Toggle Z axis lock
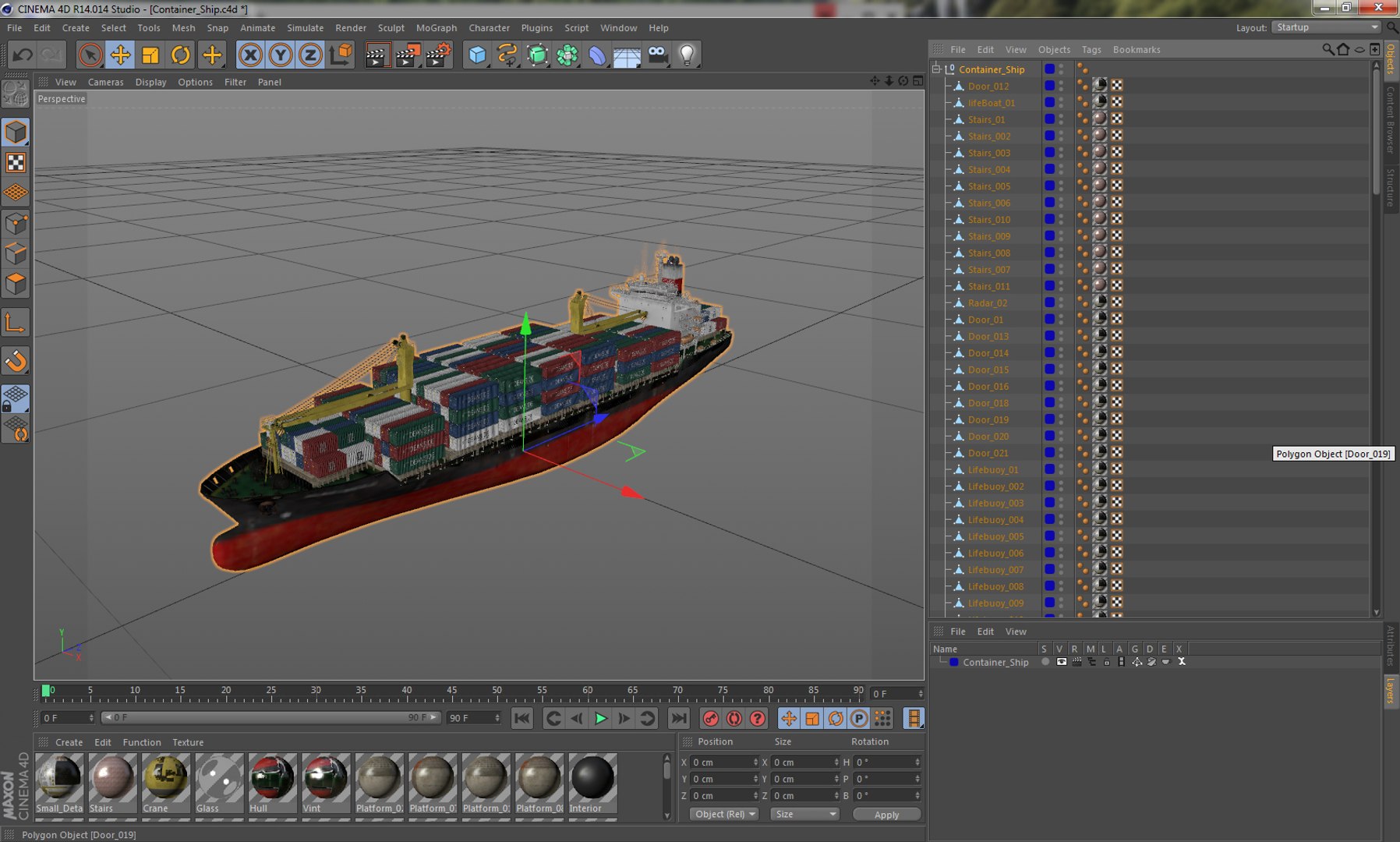Viewport: 1400px width, 842px height. tap(310, 55)
